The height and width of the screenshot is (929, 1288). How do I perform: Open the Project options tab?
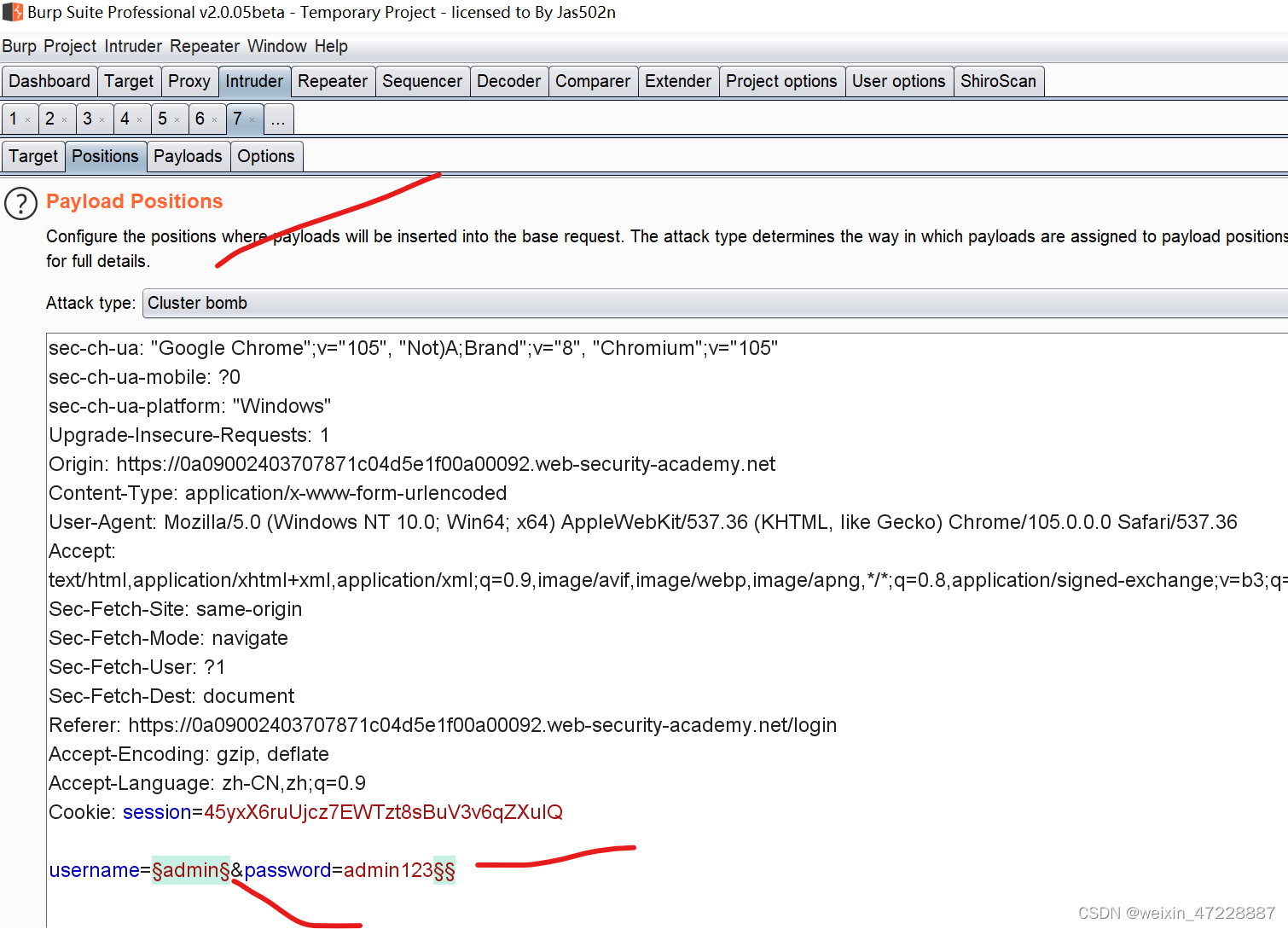click(782, 81)
